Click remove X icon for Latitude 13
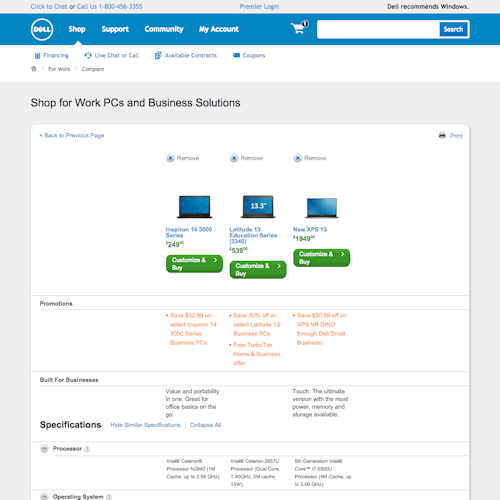This screenshot has width=500, height=500. (234, 158)
